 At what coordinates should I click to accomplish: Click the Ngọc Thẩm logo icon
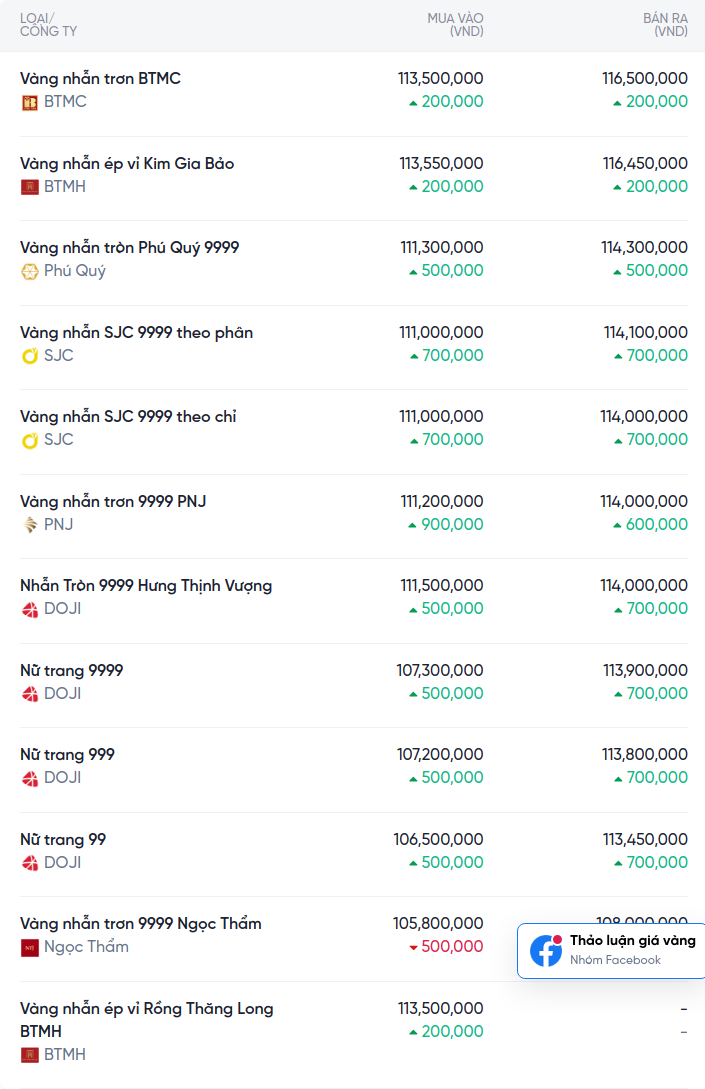click(30, 948)
